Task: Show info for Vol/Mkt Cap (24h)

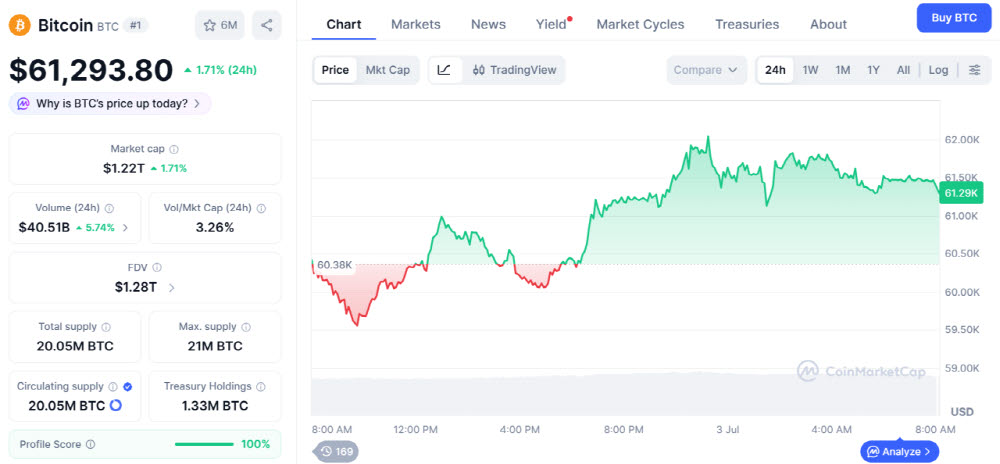Action: click(261, 208)
